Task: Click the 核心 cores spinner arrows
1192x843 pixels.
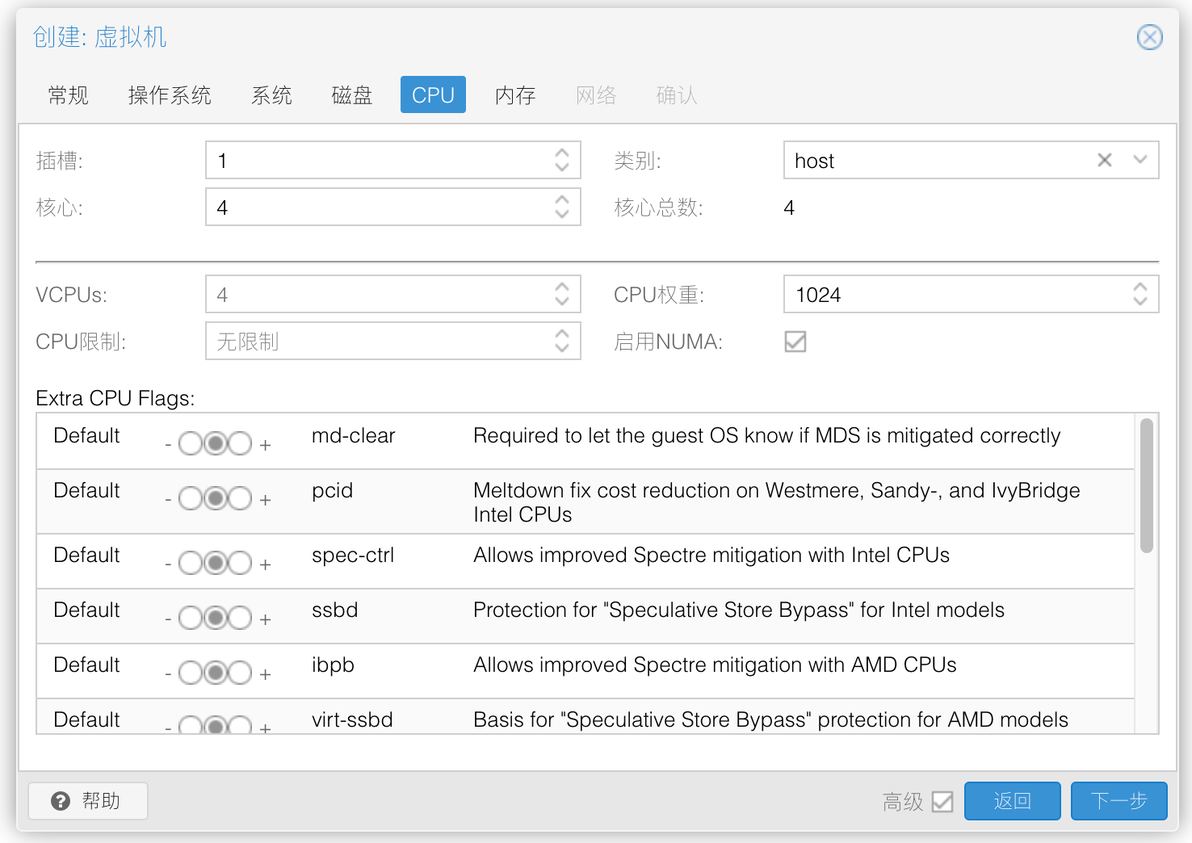Action: 561,208
